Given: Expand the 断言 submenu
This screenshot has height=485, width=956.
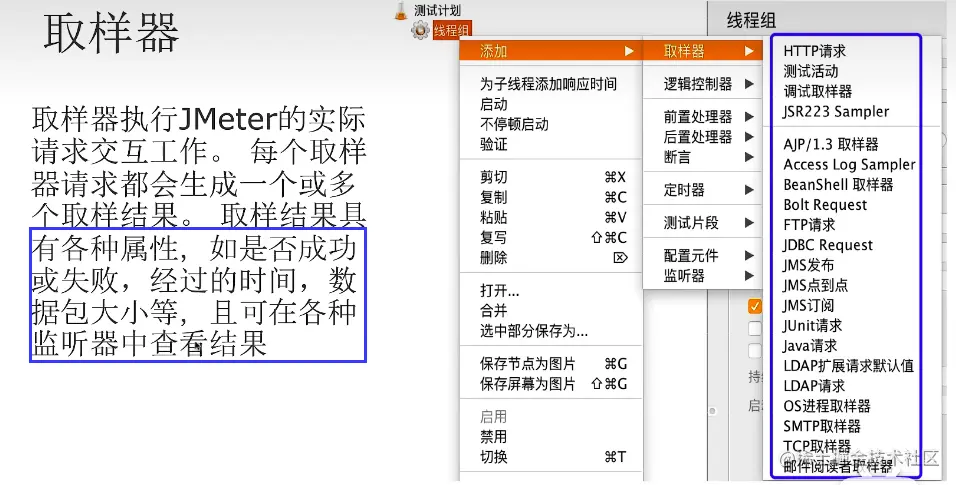Looking at the screenshot, I should (x=703, y=157).
